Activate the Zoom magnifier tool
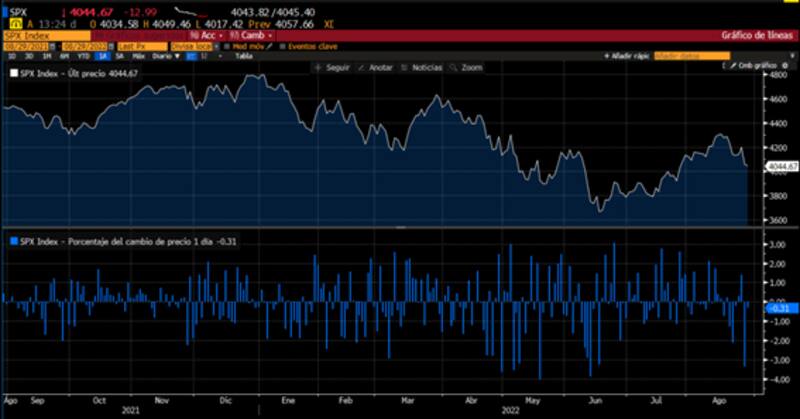Viewport: 800px width, 419px height. [454, 67]
